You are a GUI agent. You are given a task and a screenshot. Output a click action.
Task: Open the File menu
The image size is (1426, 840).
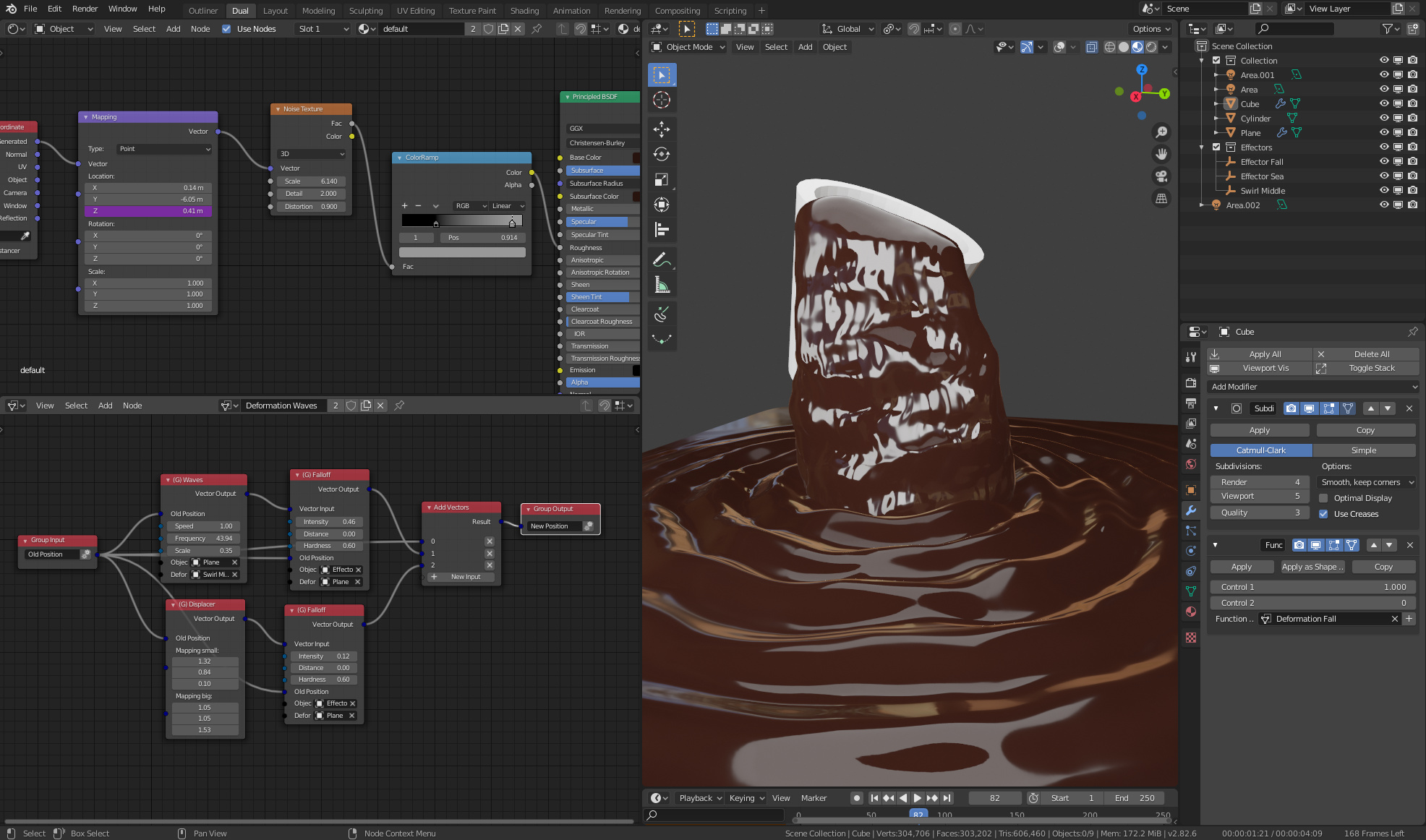click(30, 9)
